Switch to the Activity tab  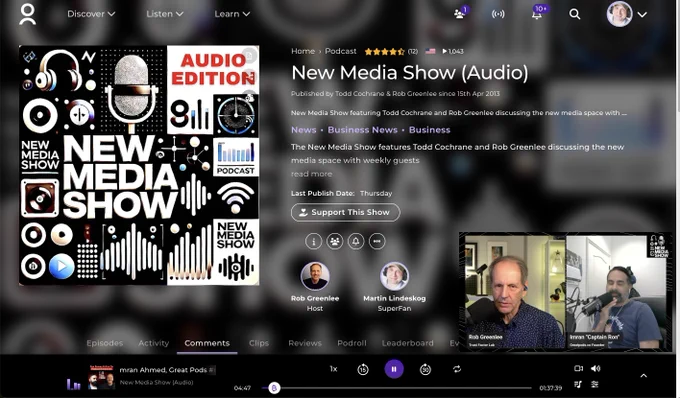(154, 343)
